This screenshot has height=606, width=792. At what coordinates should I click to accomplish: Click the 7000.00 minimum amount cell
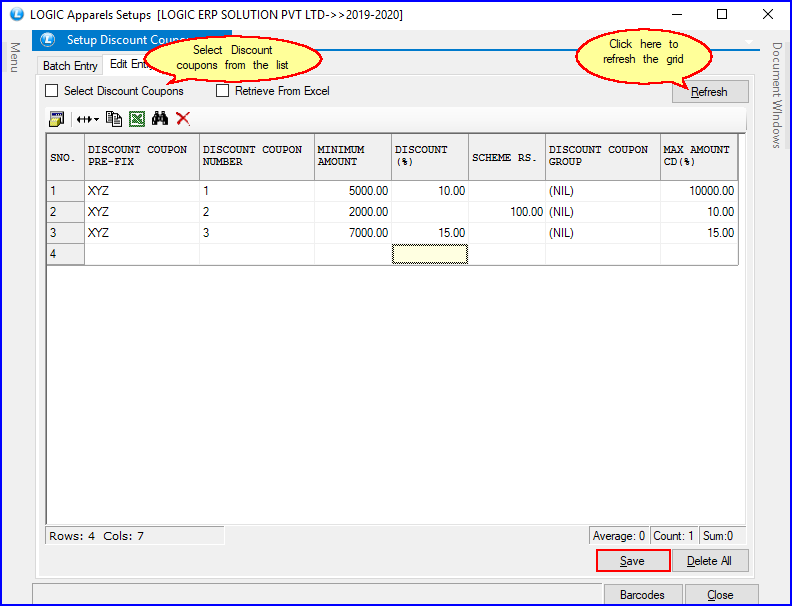pyautogui.click(x=353, y=233)
